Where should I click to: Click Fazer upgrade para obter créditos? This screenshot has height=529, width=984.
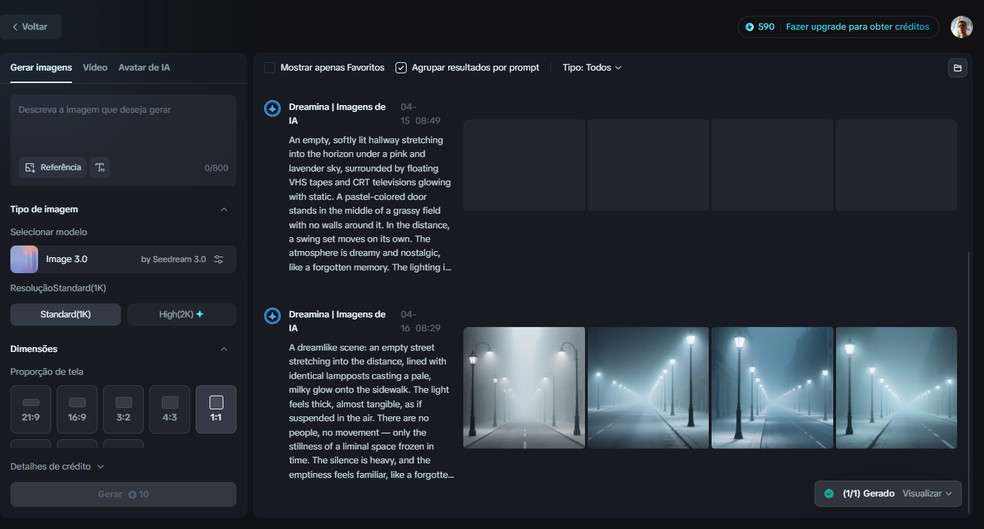[x=857, y=27]
